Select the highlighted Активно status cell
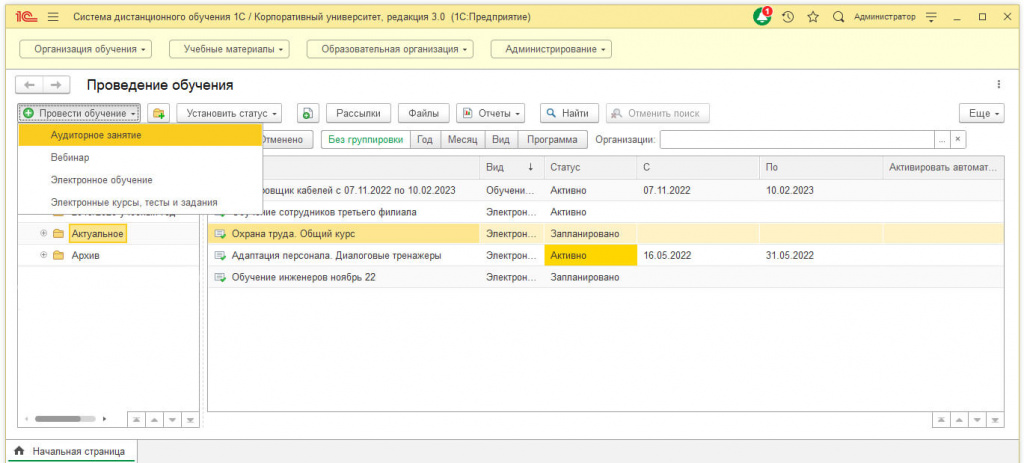1024x463 pixels. 590,255
